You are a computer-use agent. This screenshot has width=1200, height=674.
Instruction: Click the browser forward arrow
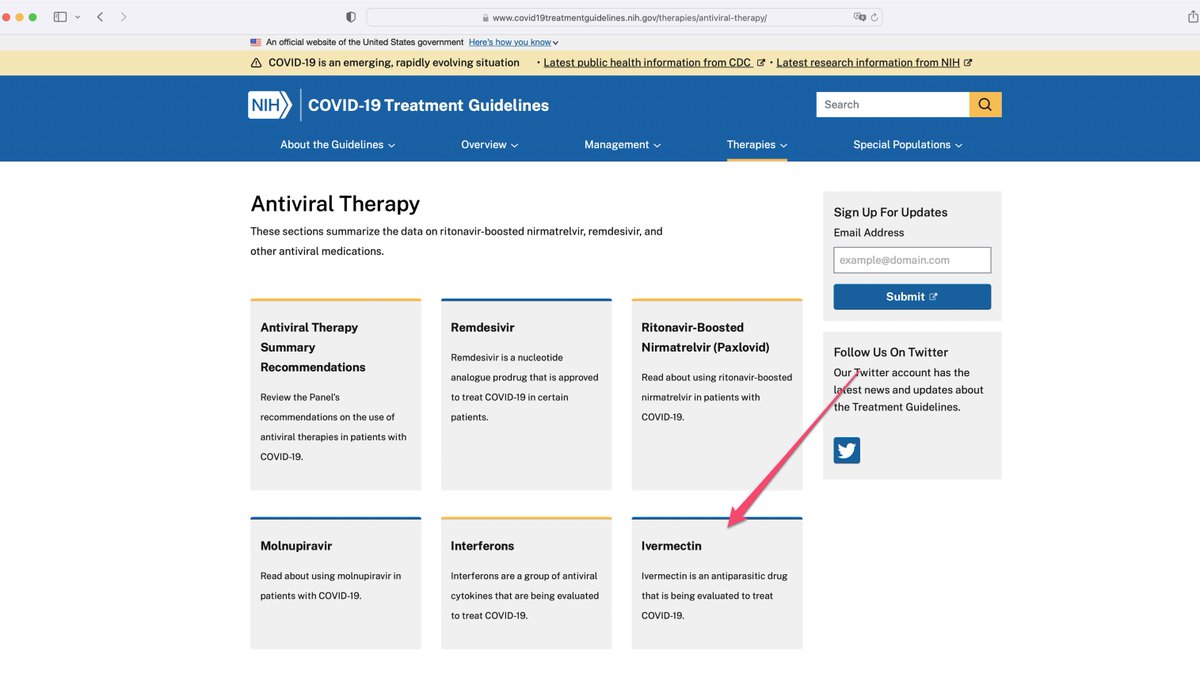(x=123, y=17)
